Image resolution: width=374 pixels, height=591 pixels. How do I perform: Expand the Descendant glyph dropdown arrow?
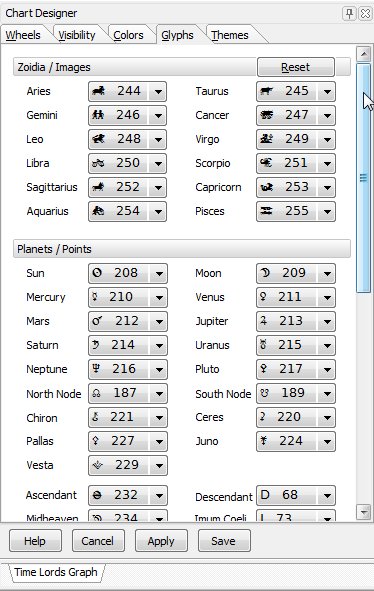click(327, 496)
